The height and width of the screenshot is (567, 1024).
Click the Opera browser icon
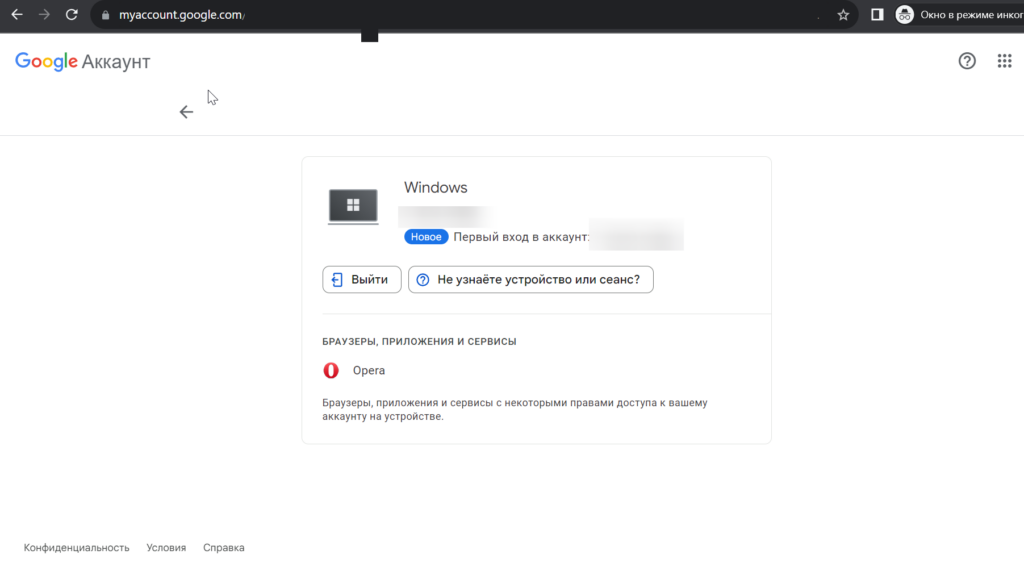click(x=331, y=370)
